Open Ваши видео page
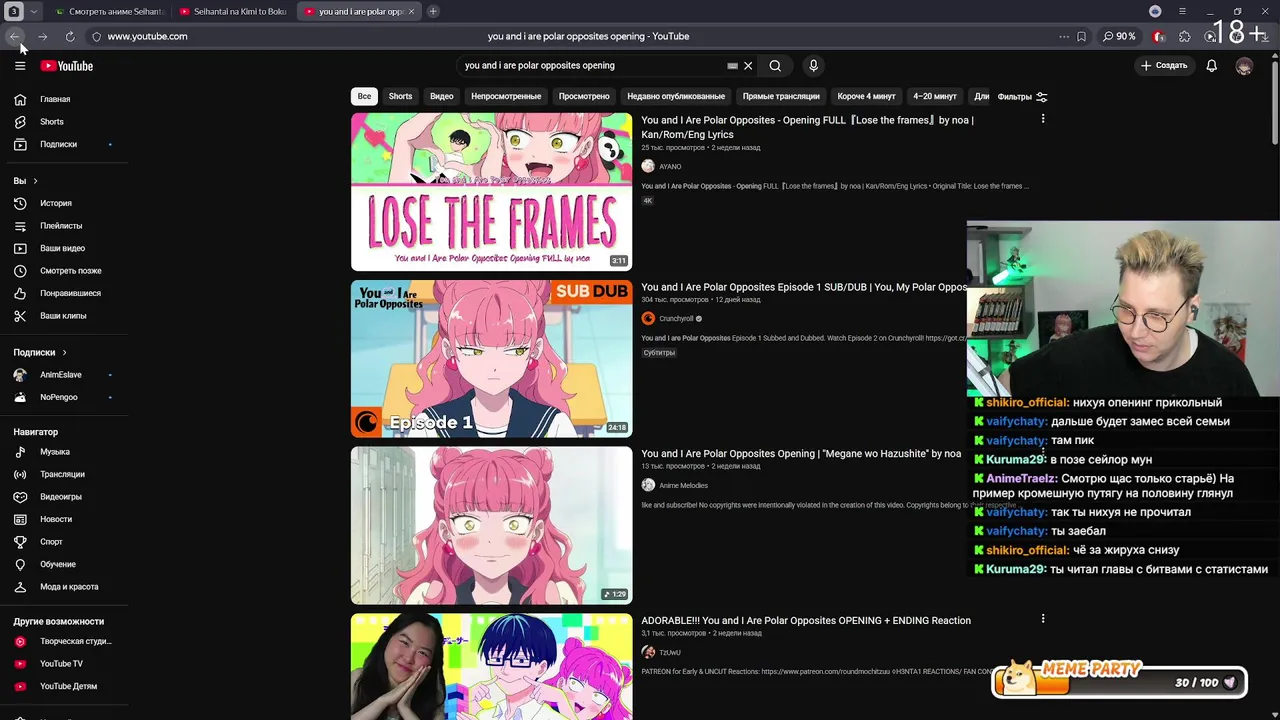The width and height of the screenshot is (1280, 720). (60, 248)
